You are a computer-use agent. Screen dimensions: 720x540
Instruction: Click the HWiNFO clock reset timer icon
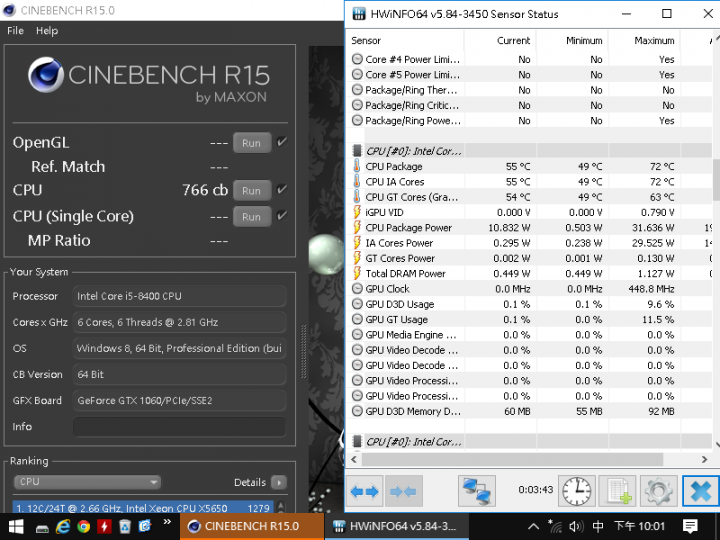pyautogui.click(x=577, y=491)
